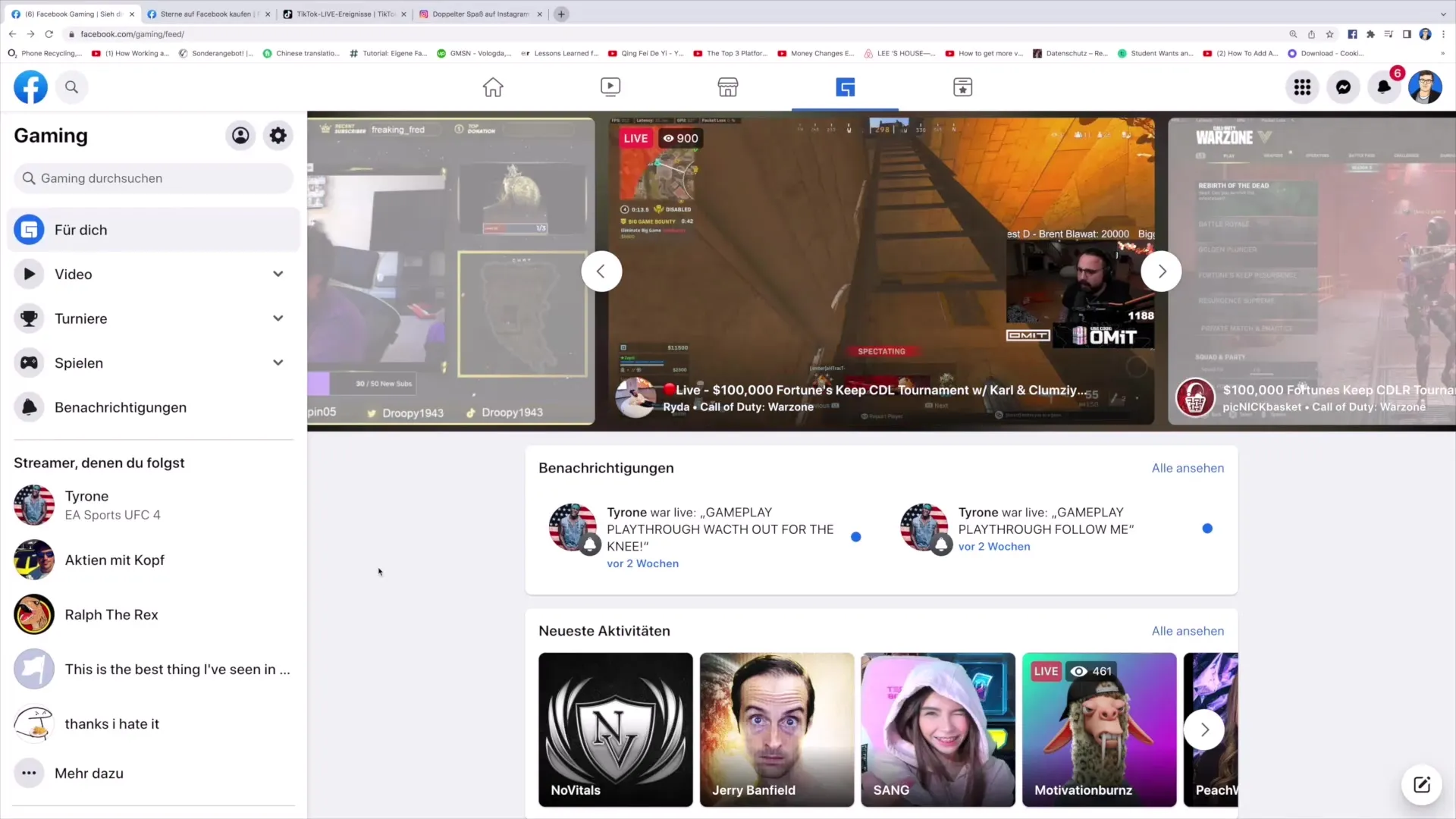Open the picNICKbasket Warzone stream
This screenshot has height=819, width=1456.
pos(1312,271)
